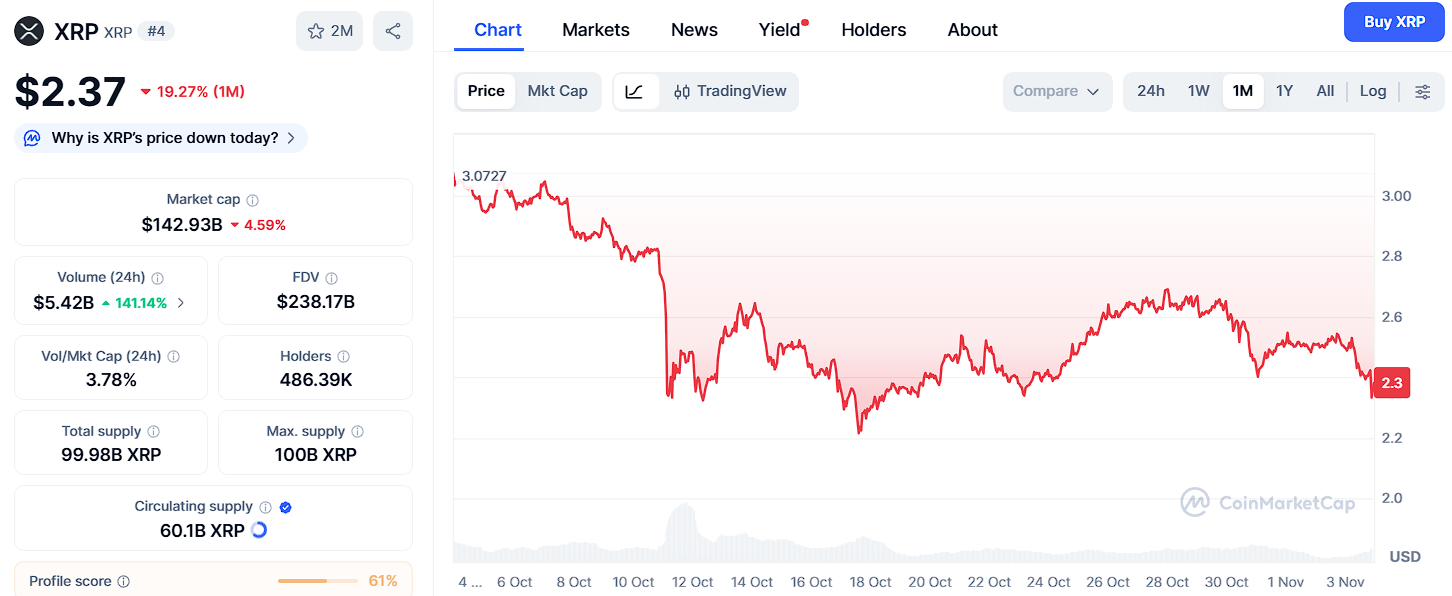The image size is (1452, 596).
Task: Open the Holders tab
Action: pyautogui.click(x=873, y=30)
